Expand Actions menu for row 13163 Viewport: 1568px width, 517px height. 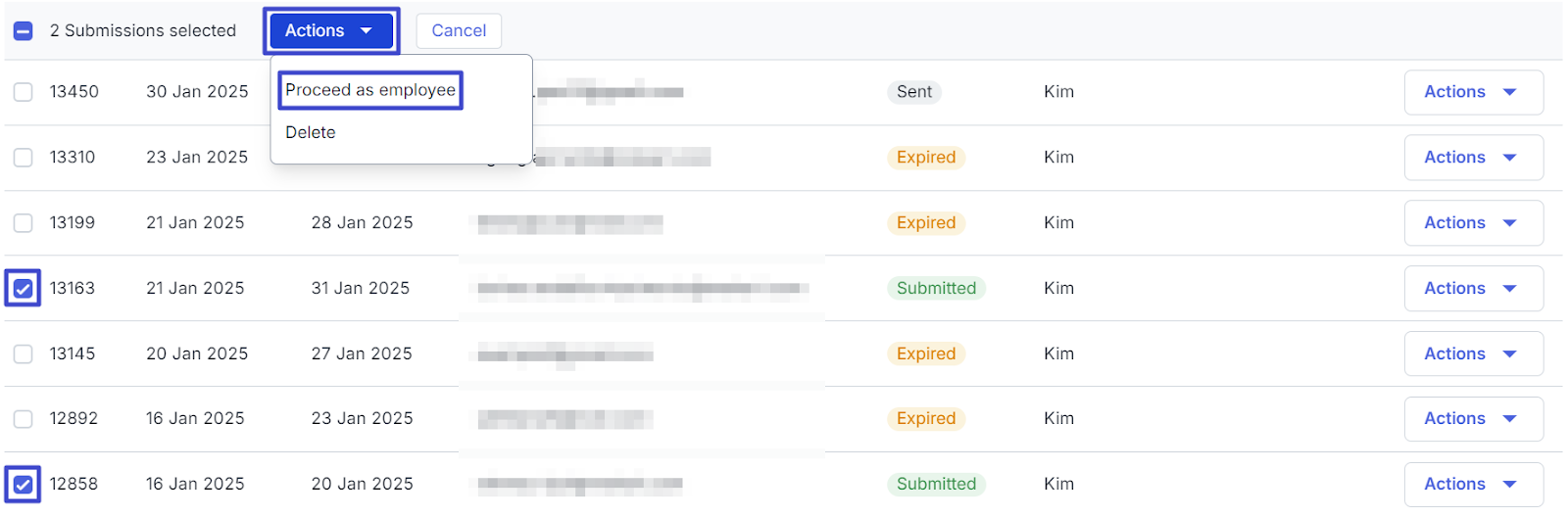[x=1473, y=289]
